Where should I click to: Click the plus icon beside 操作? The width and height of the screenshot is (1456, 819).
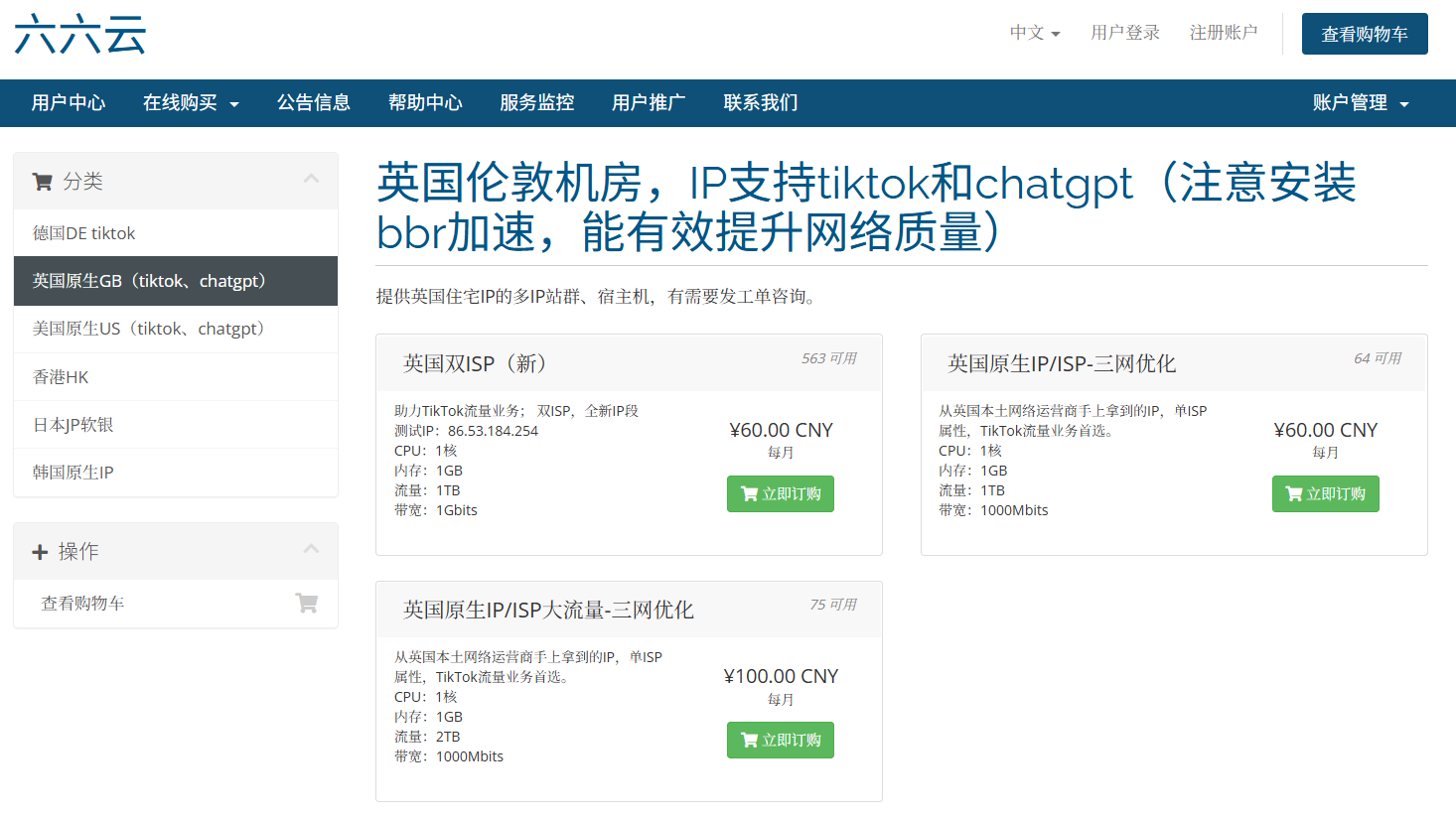pyautogui.click(x=40, y=551)
